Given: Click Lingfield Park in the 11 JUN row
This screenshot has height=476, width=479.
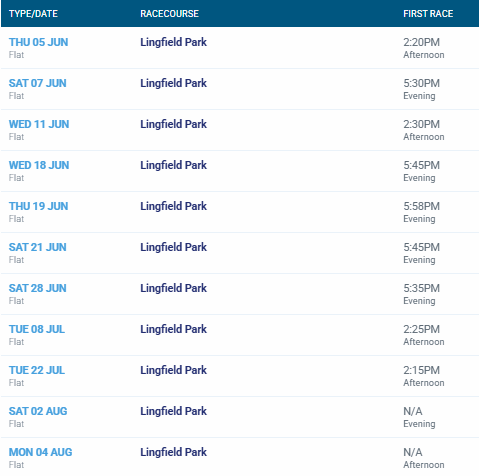Looking at the screenshot, I should (x=173, y=124).
